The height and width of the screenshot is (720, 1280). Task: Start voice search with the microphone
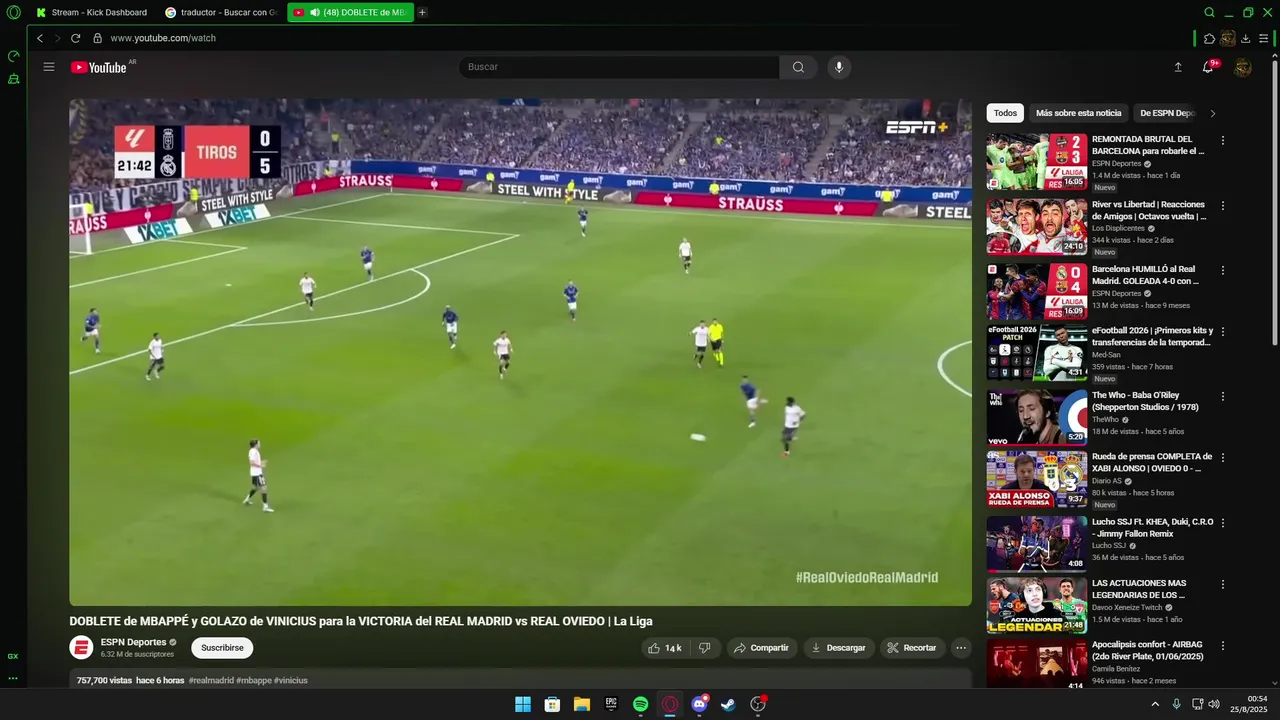tap(839, 67)
